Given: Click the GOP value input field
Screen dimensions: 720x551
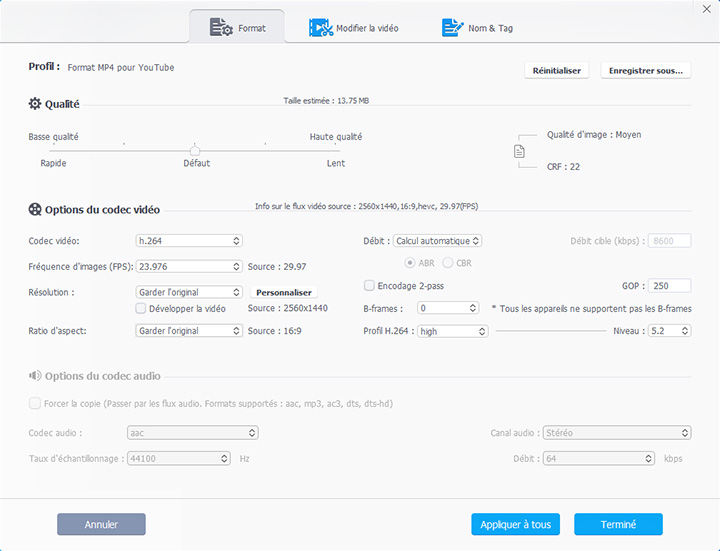Looking at the screenshot, I should 669,285.
